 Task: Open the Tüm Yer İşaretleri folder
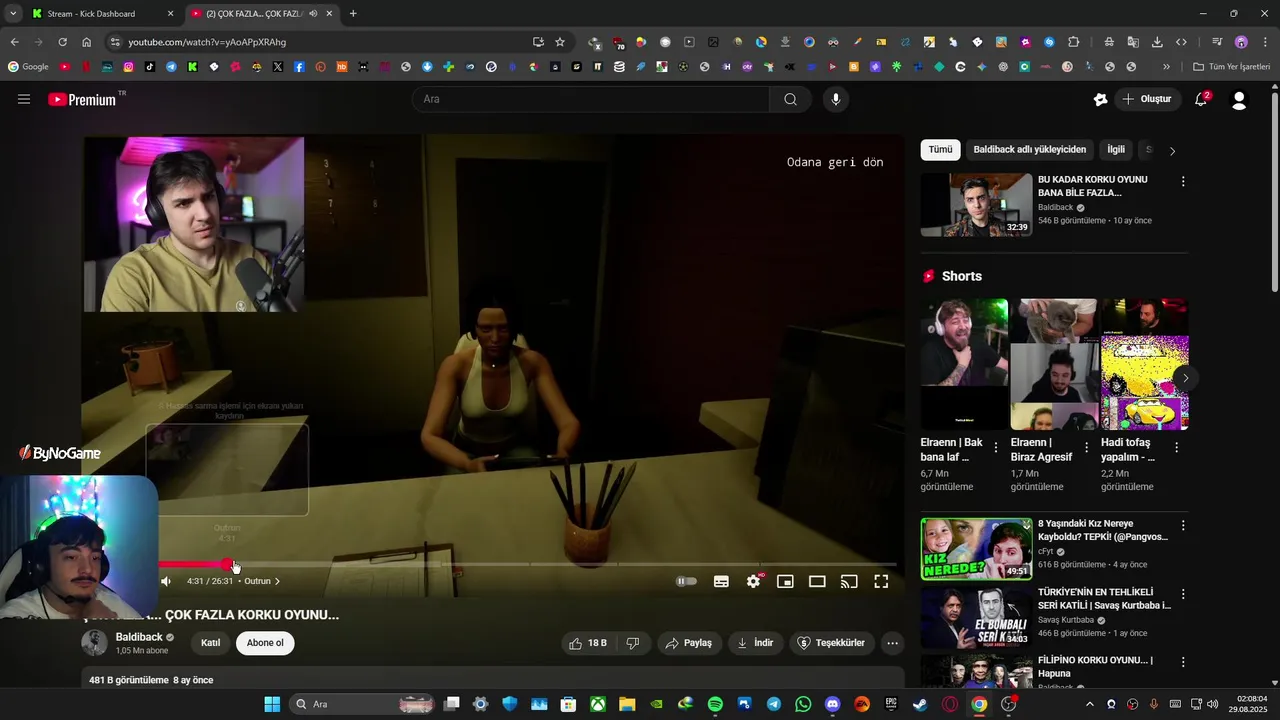1232,67
